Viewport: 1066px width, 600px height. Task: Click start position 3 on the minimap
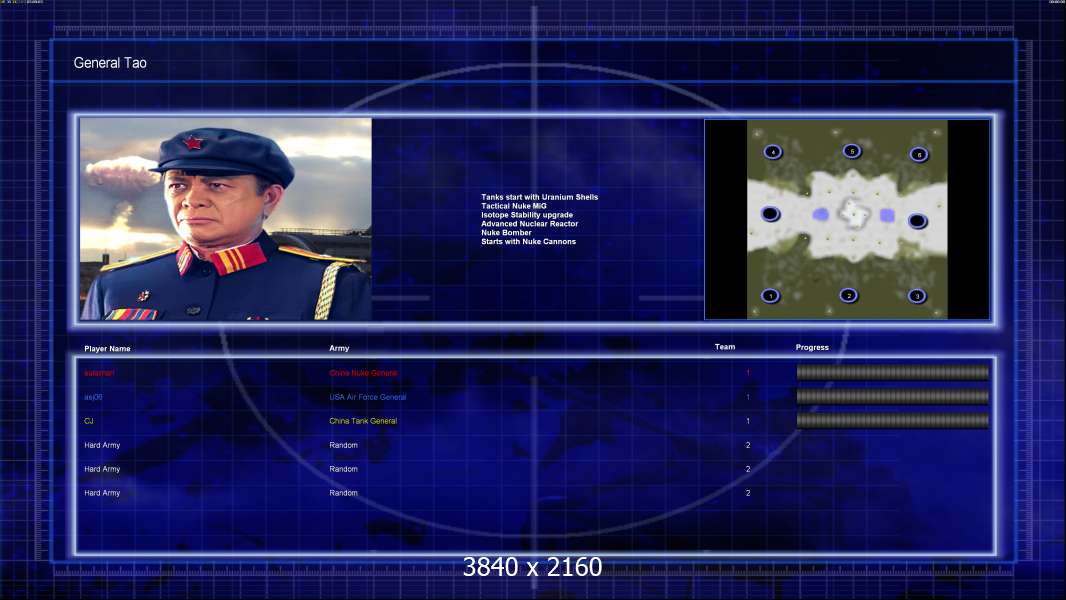click(917, 296)
